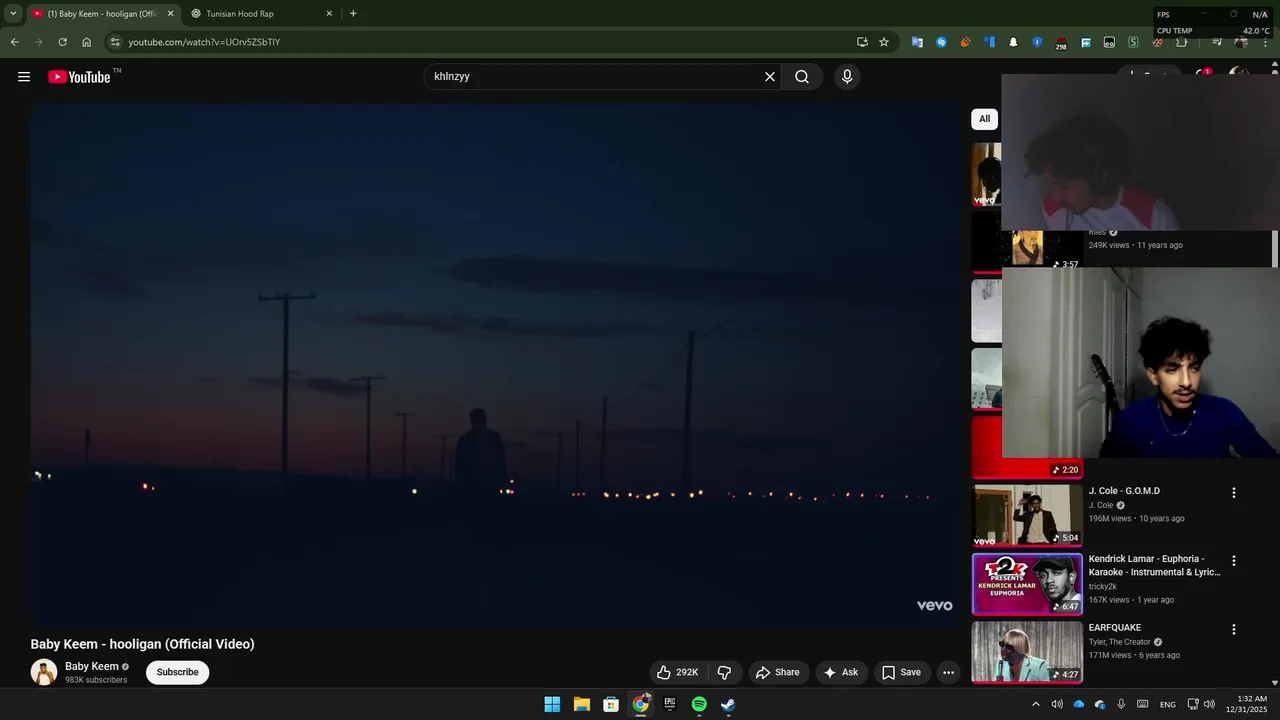Open the EARFQUAKE video title
Image resolution: width=1280 pixels, height=720 pixels.
click(1115, 628)
